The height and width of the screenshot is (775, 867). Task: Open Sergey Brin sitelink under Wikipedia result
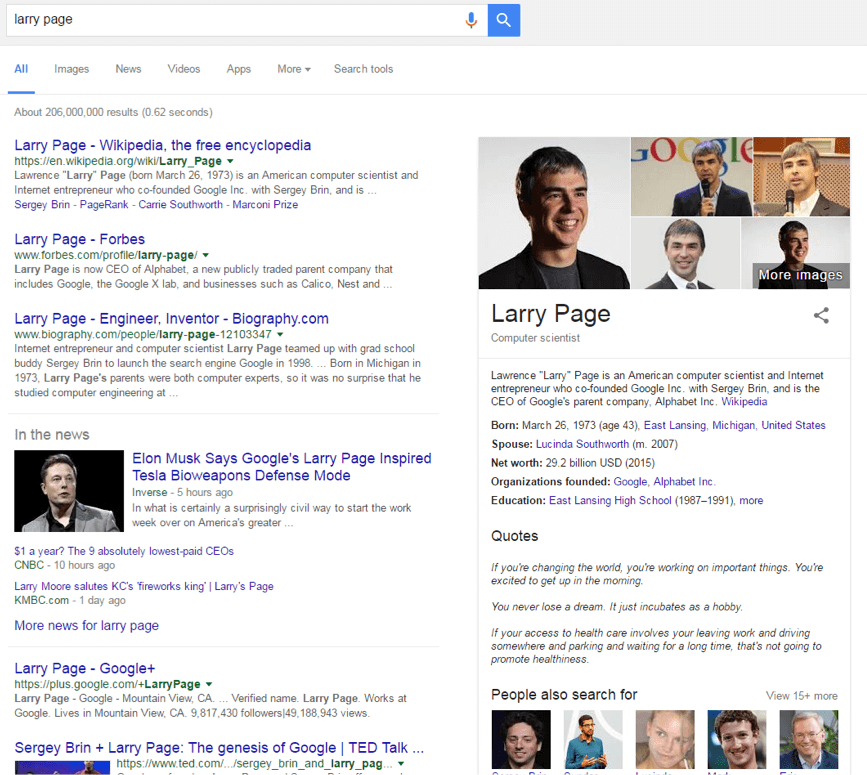pos(42,205)
